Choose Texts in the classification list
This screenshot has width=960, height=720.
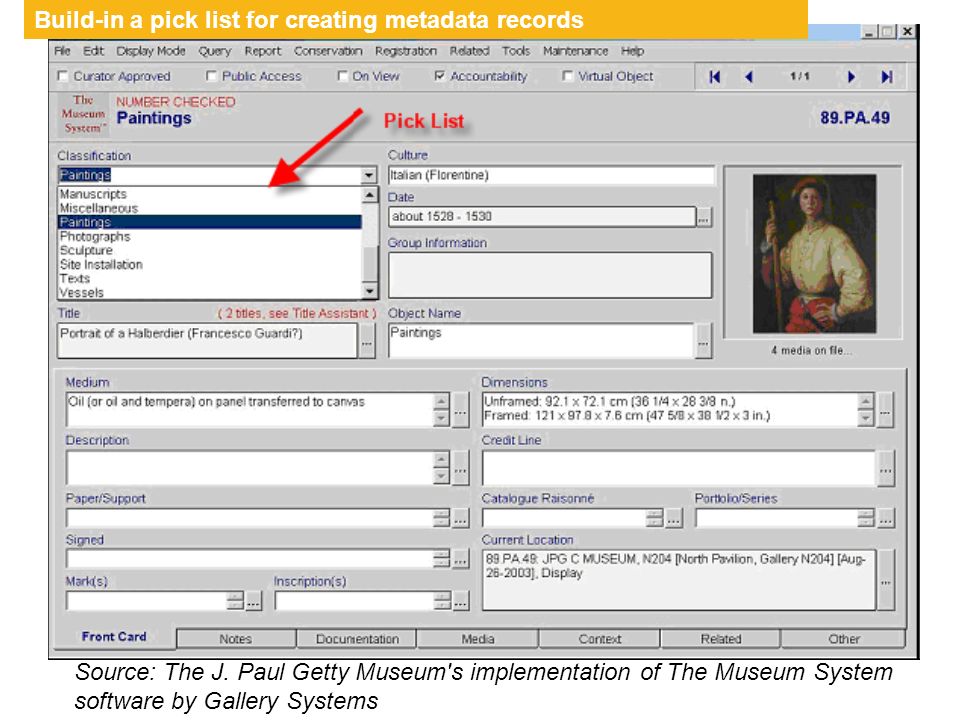pyautogui.click(x=210, y=279)
